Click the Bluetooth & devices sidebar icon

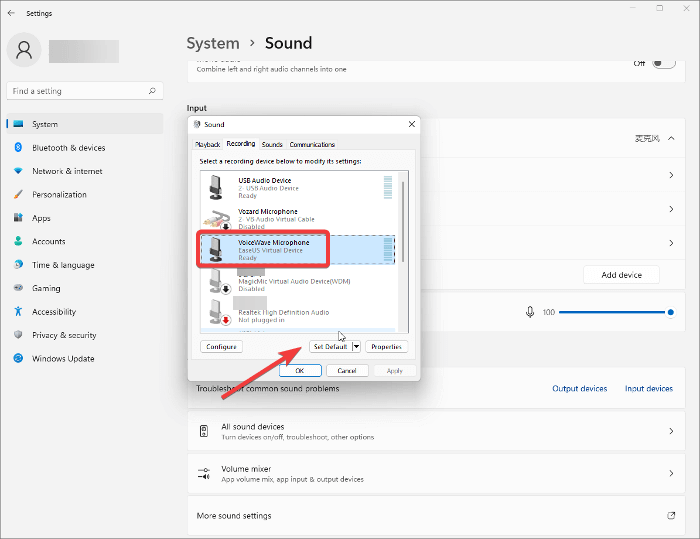click(x=18, y=148)
